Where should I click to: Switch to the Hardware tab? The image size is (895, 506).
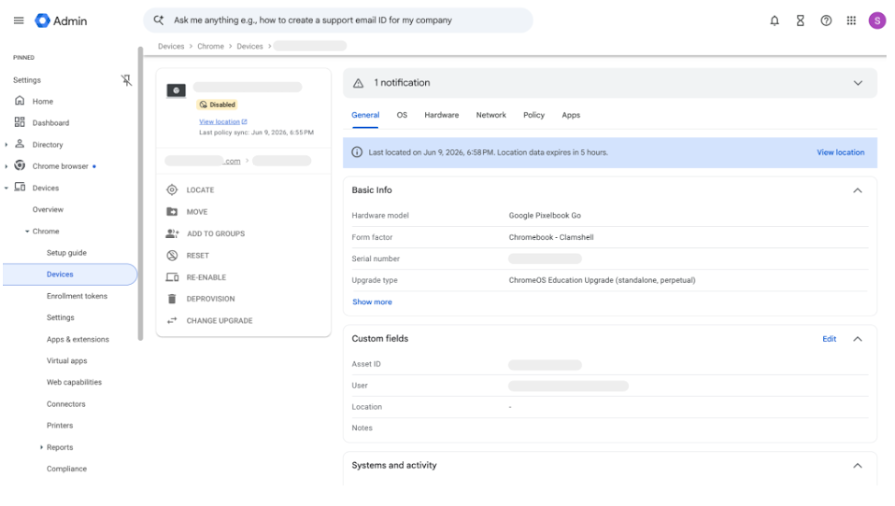(441, 115)
